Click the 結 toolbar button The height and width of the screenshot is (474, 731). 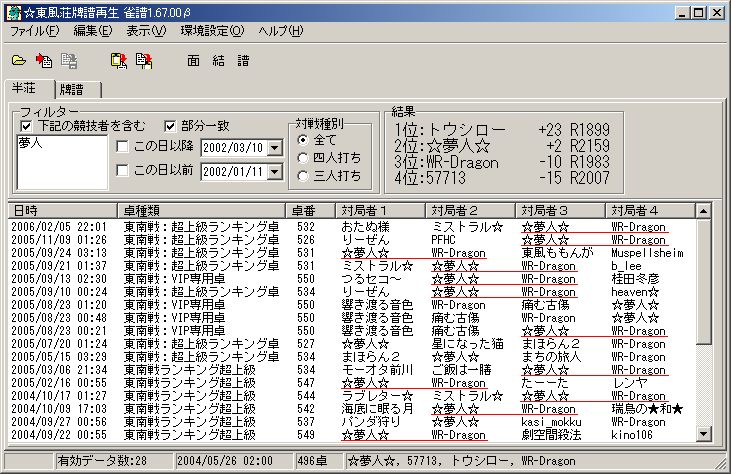tap(219, 60)
